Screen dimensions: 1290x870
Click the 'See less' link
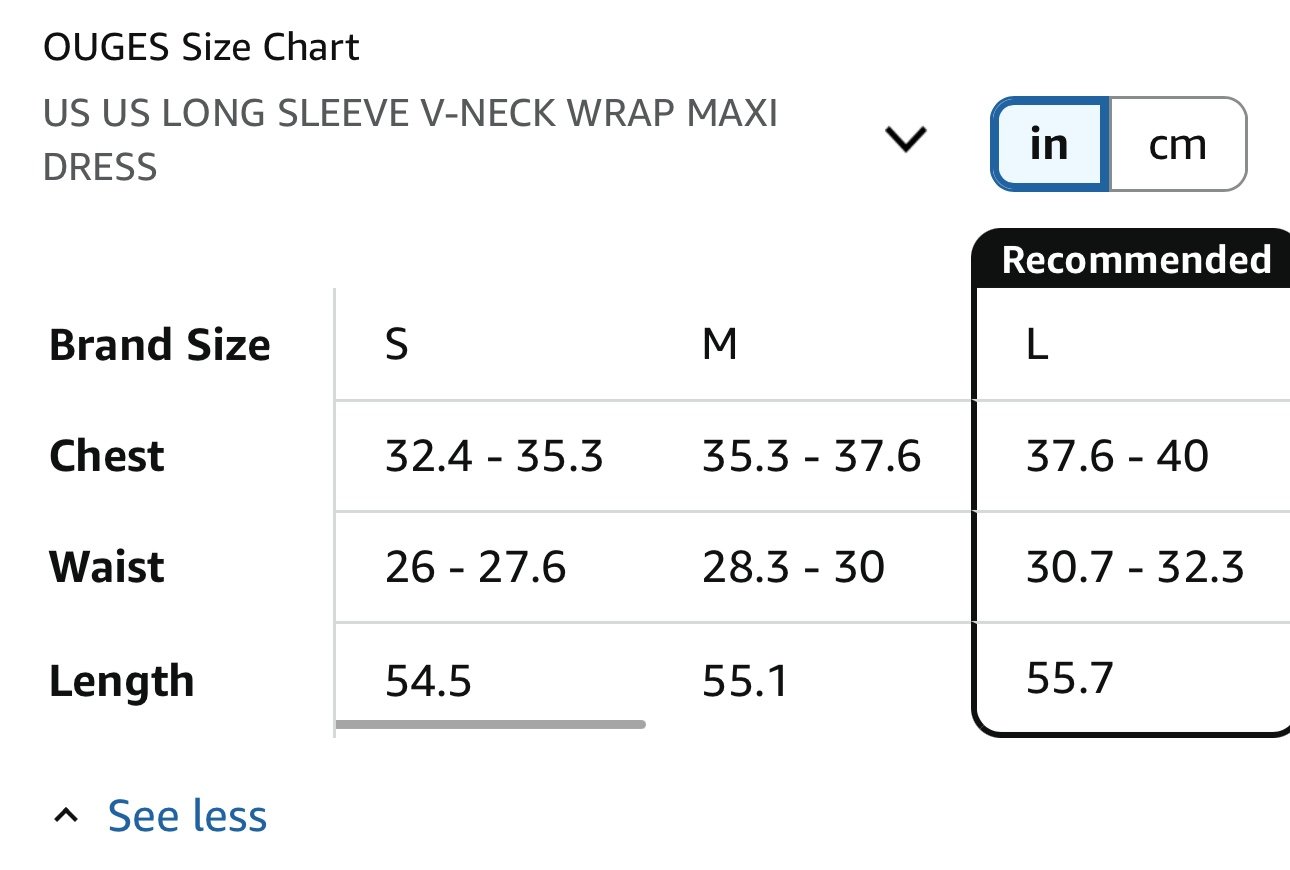[187, 815]
